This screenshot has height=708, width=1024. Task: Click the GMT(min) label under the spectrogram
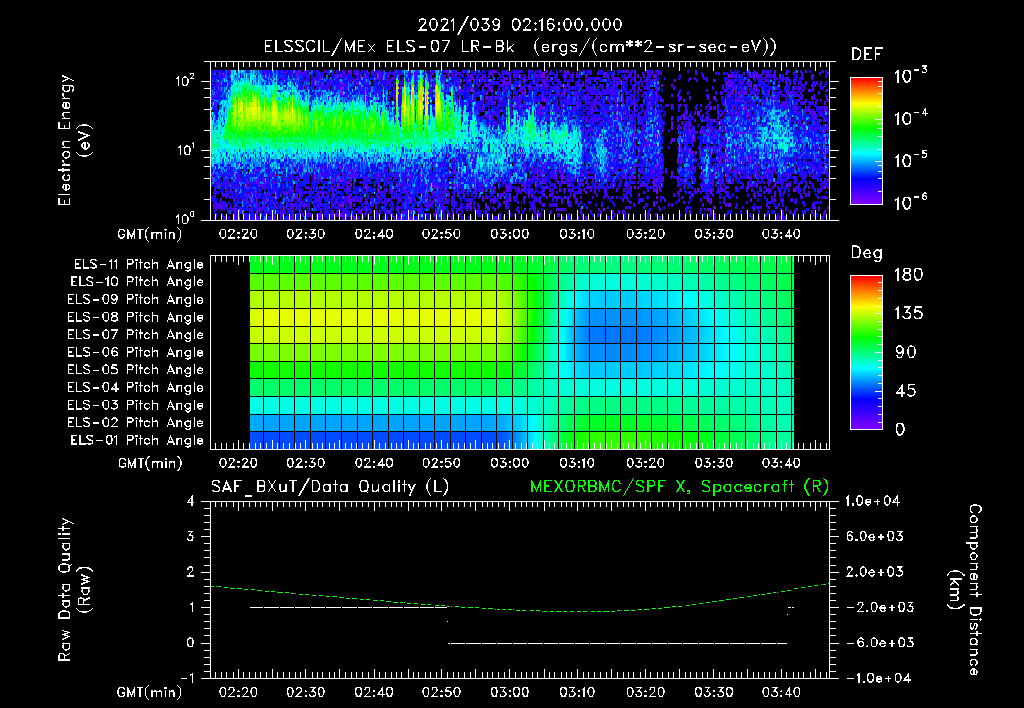[x=150, y=234]
